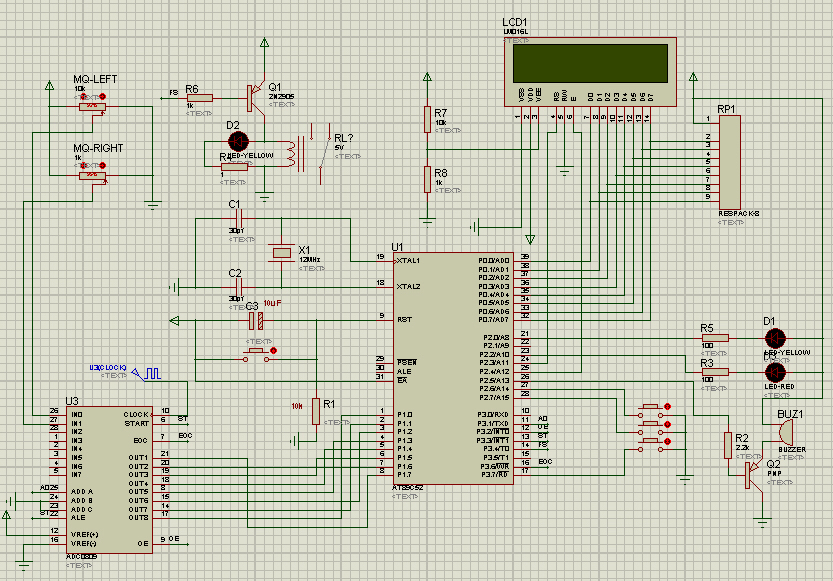This screenshot has width=833, height=581.
Task: Click the START pin label on U3
Action: (x=137, y=423)
